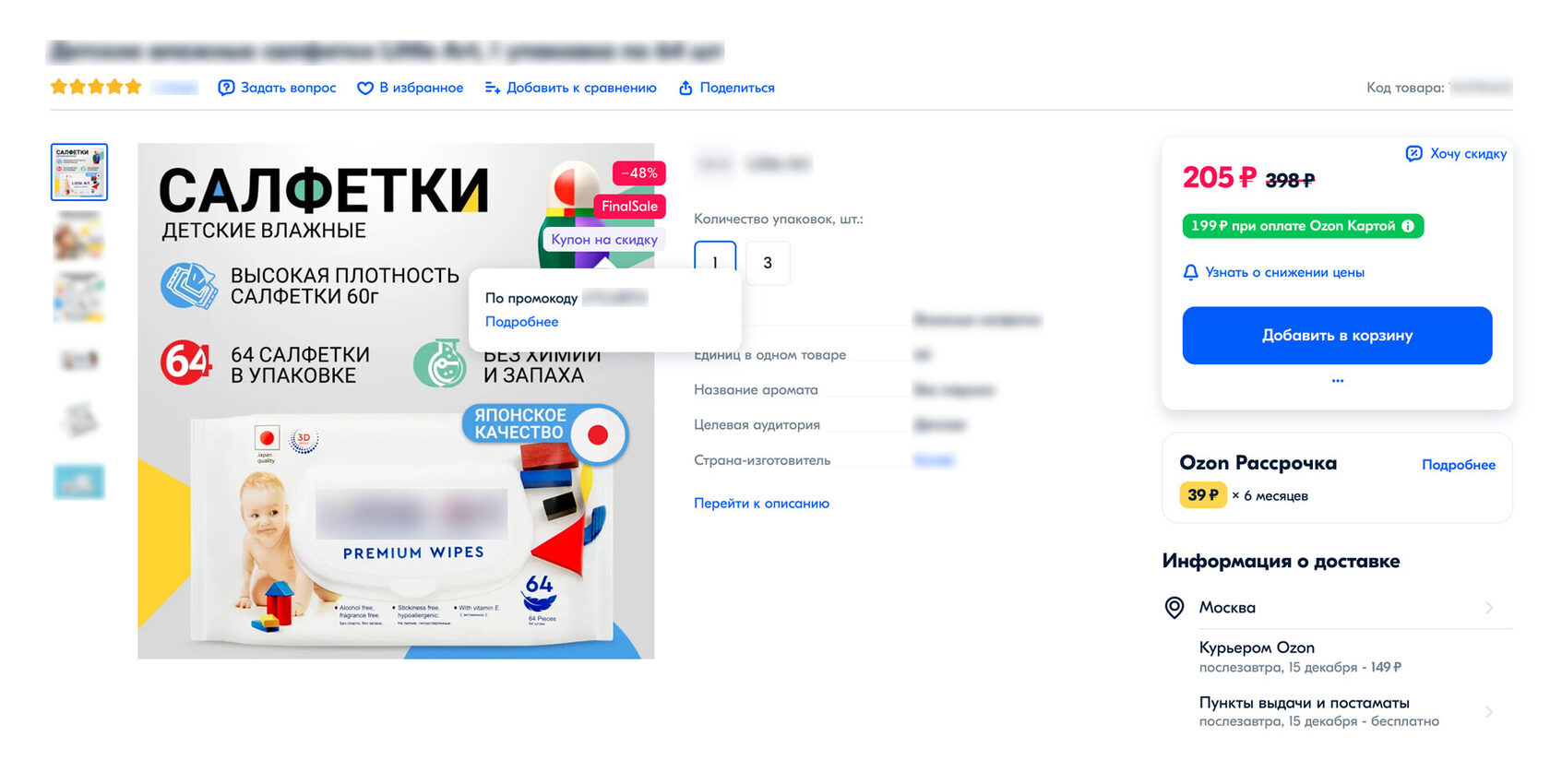Expand the three dots under the cart button
The width and height of the screenshot is (1550, 784).
click(1338, 380)
